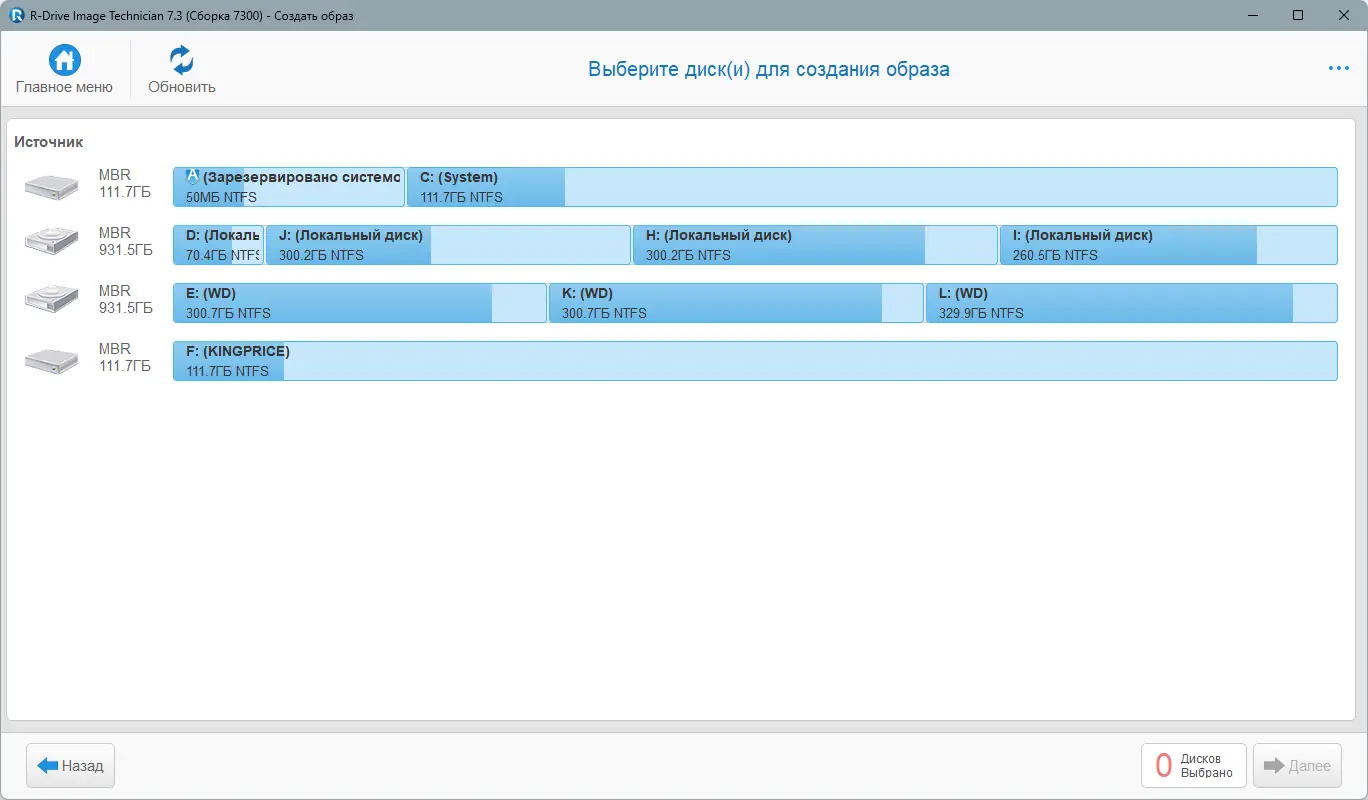Screen dimensions: 1368x800
Task: Open the three-dots more options menu
Action: tap(1339, 68)
